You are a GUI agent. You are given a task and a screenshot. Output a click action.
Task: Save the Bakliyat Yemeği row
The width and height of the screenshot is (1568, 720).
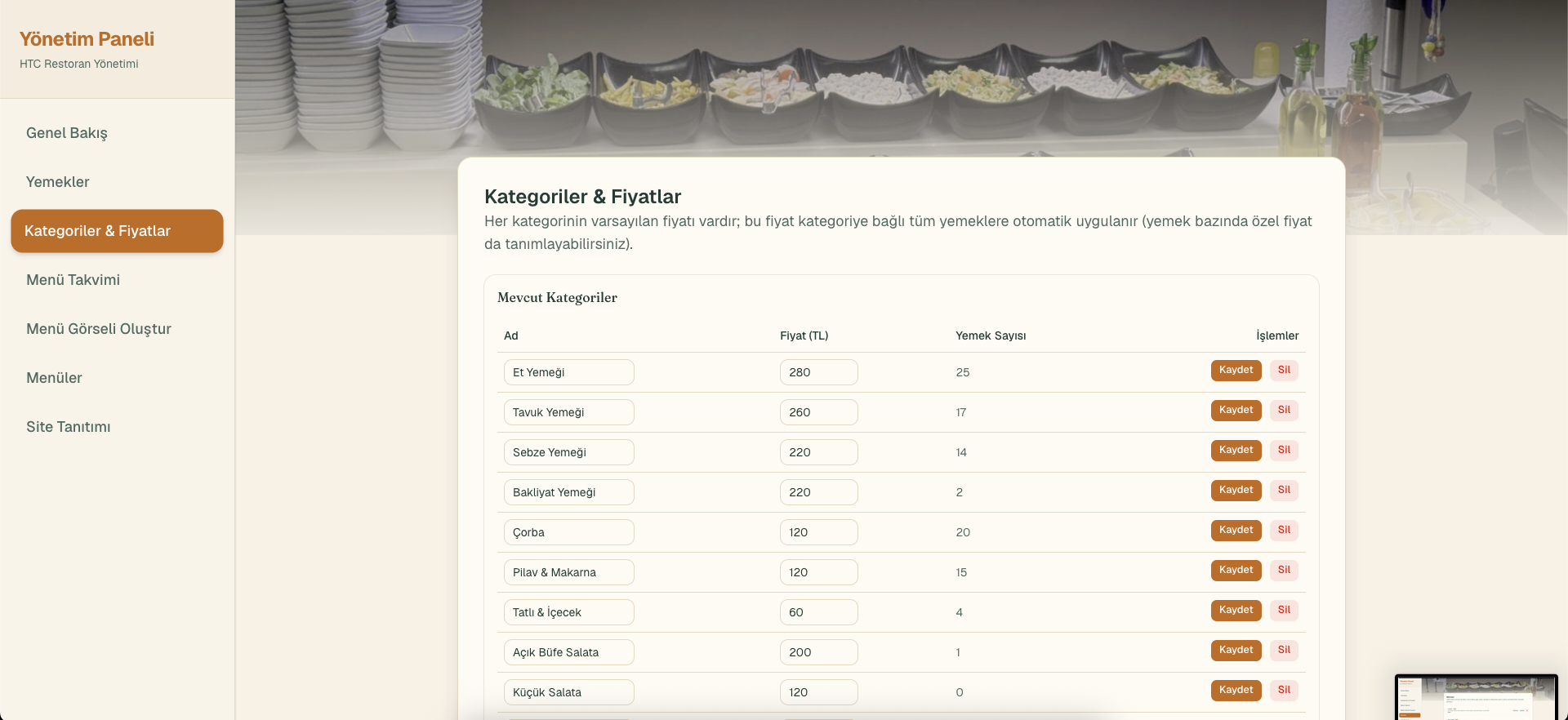1236,491
